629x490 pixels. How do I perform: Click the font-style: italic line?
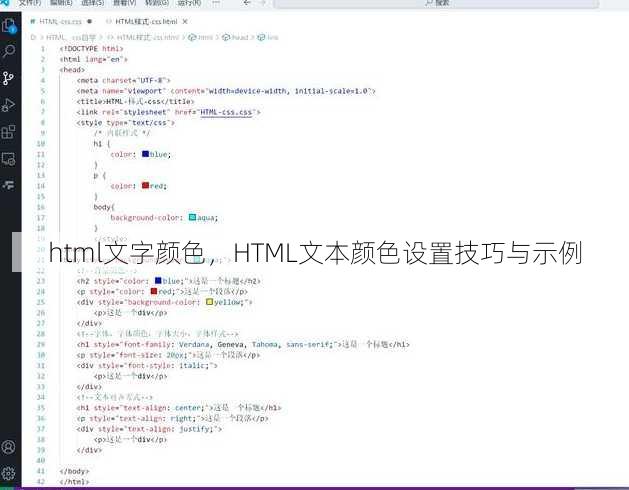coord(147,366)
